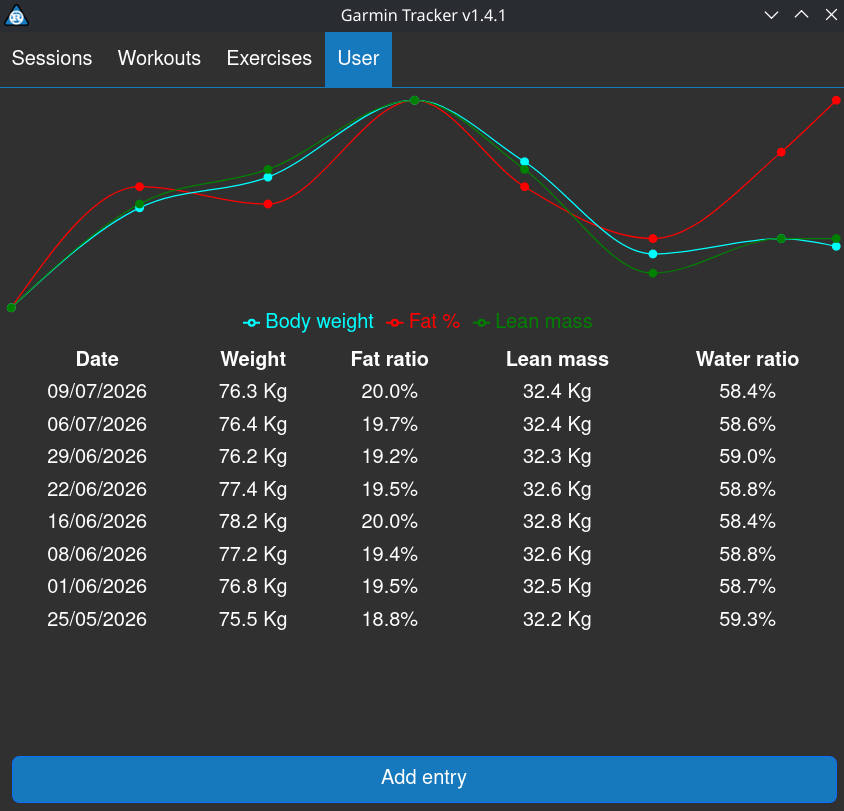844x811 pixels.
Task: Click the 76.4 Kg weight value
Action: click(x=253, y=425)
